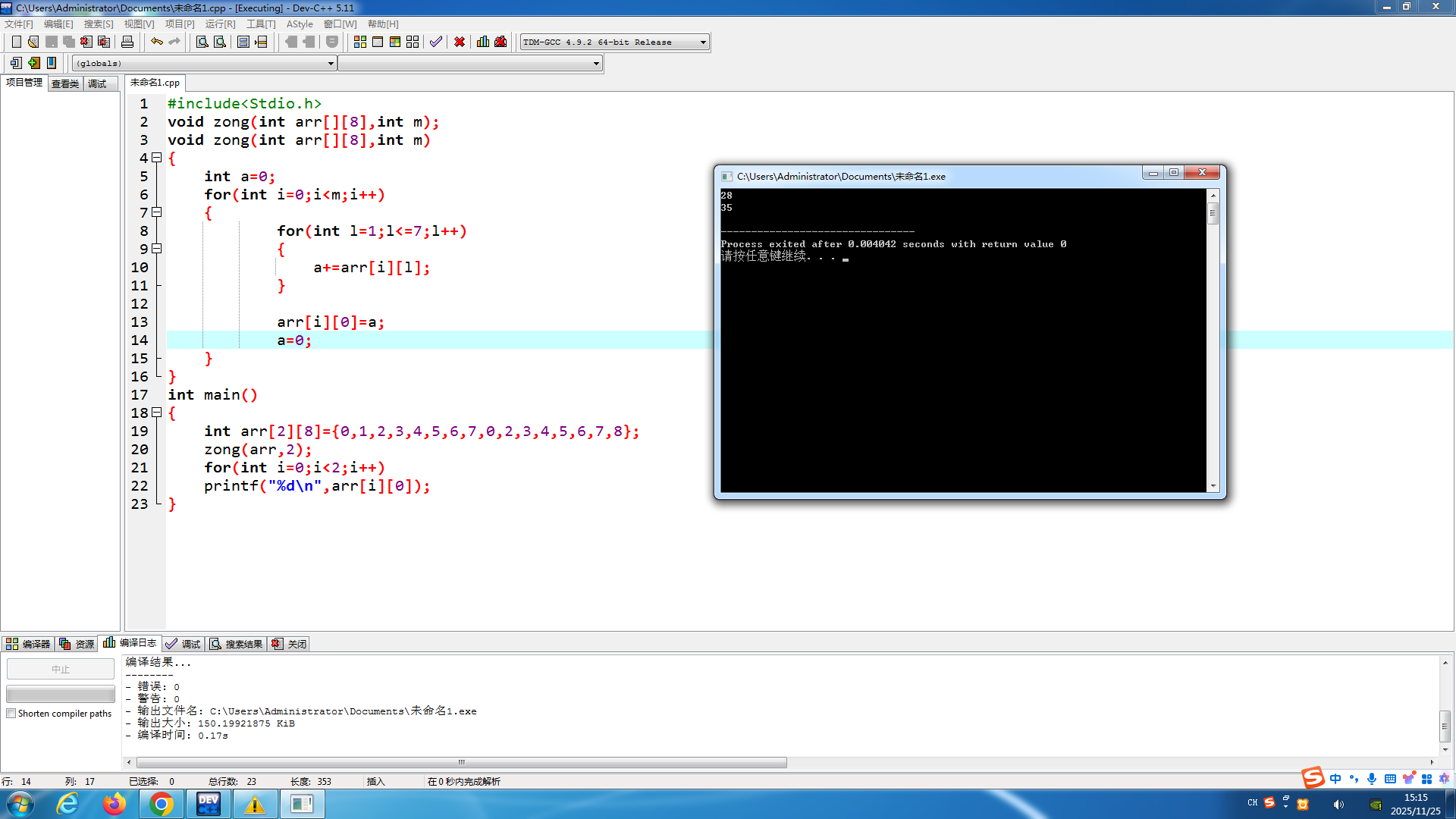Click the red X stop icon
Viewport: 1456px width, 819px height.
pos(460,42)
